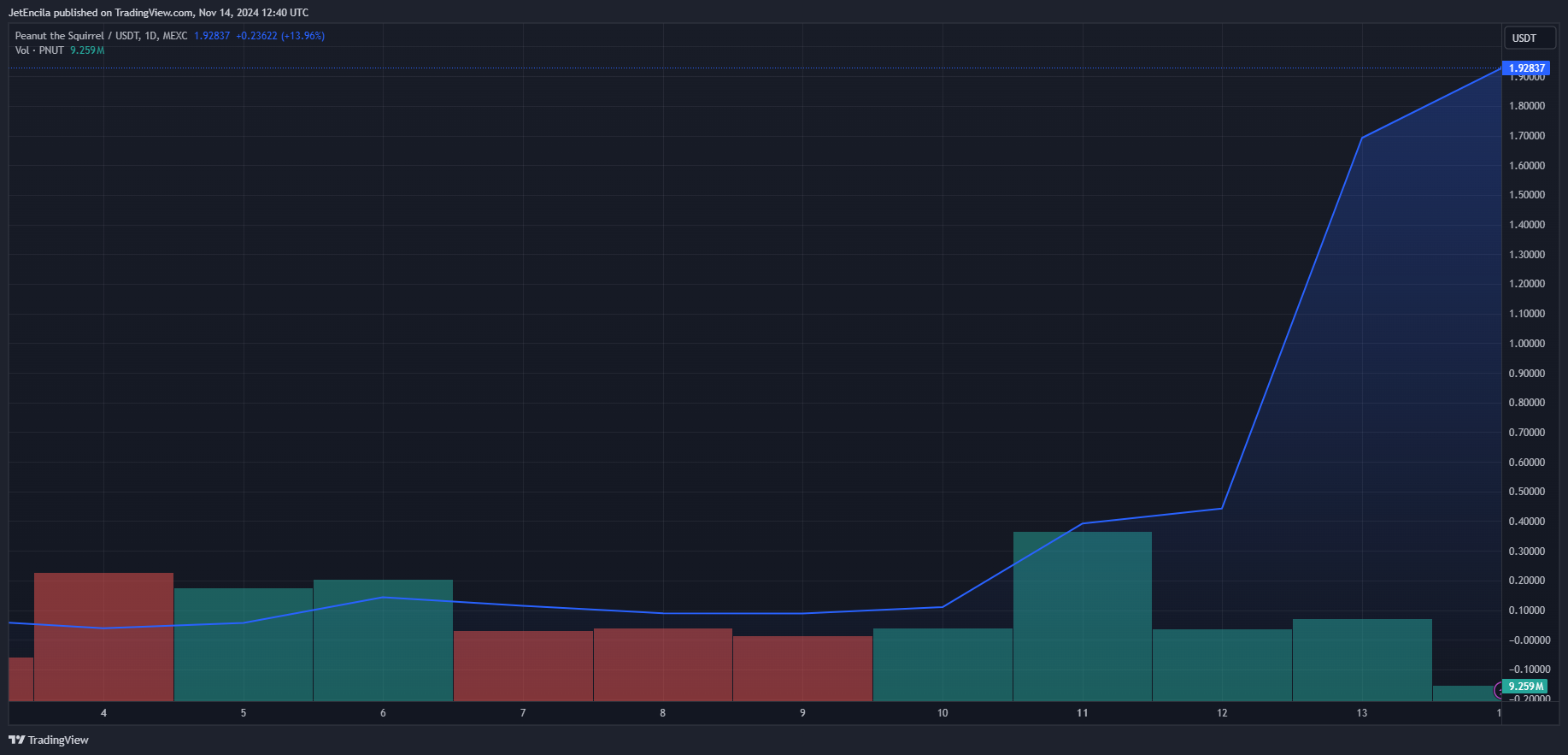Viewport: 1568px width, 755px height.
Task: Click date label 5 on time axis
Action: (244, 713)
